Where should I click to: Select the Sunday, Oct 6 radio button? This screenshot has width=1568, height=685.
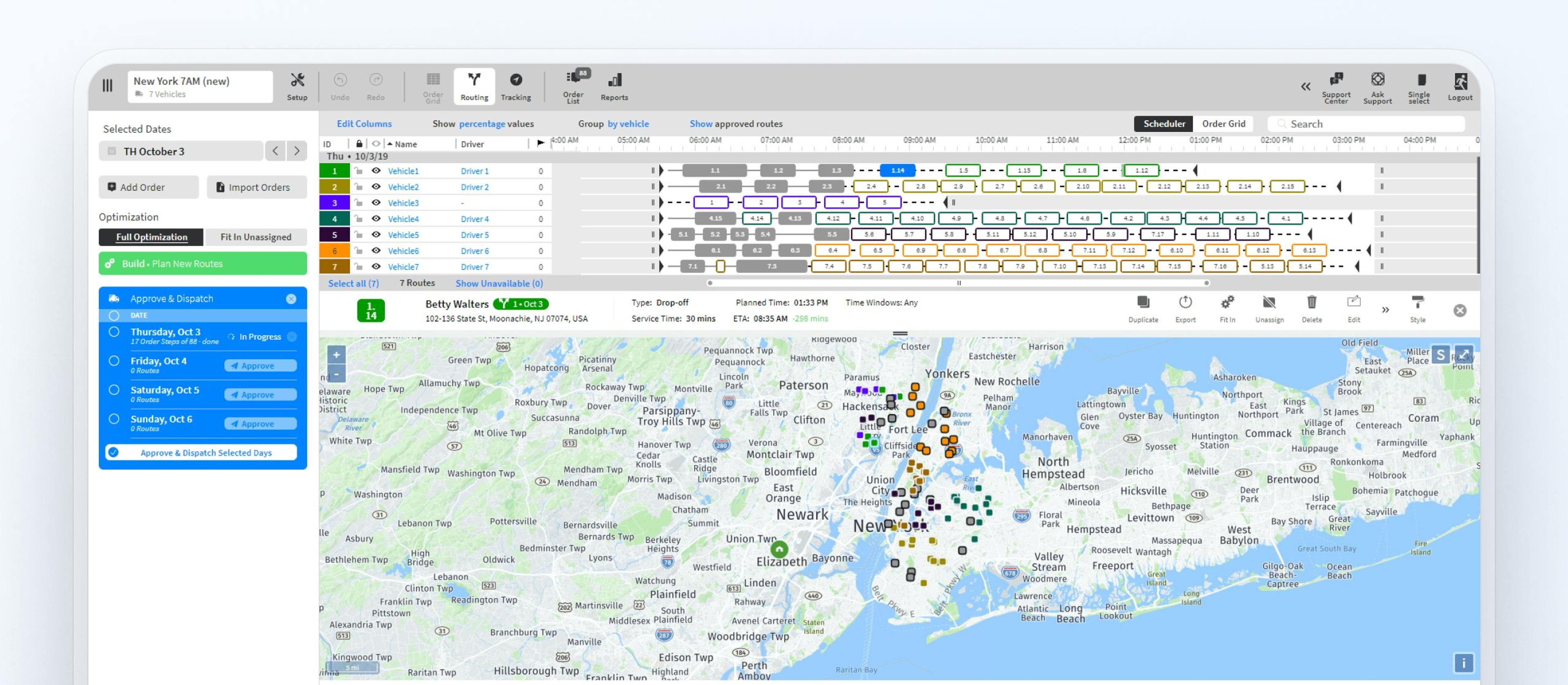(x=114, y=419)
